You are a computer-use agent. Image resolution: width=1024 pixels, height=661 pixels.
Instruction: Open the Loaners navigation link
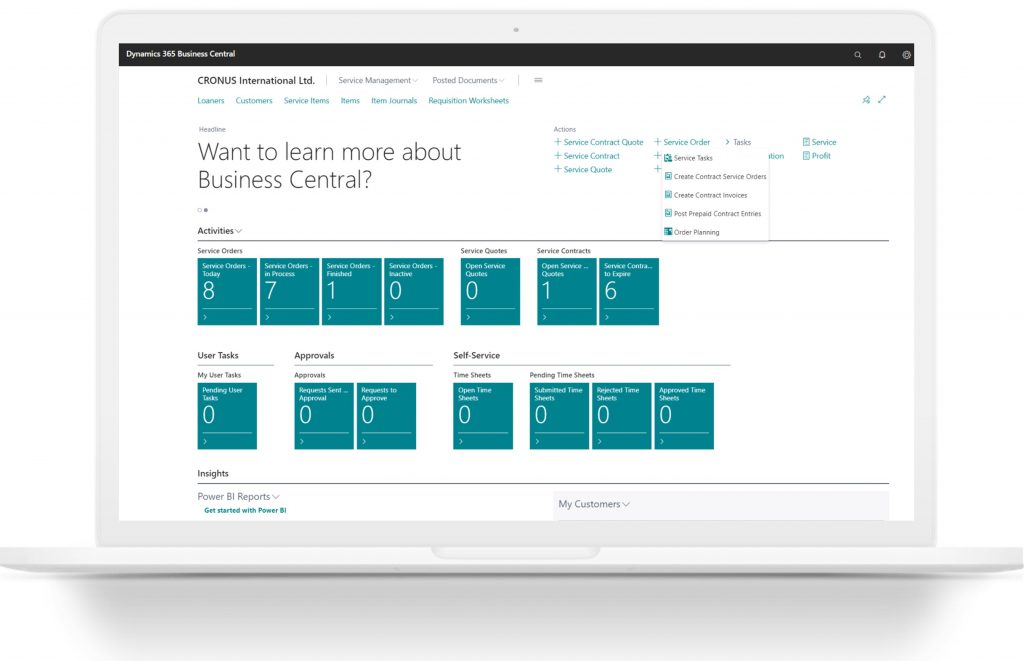(211, 101)
